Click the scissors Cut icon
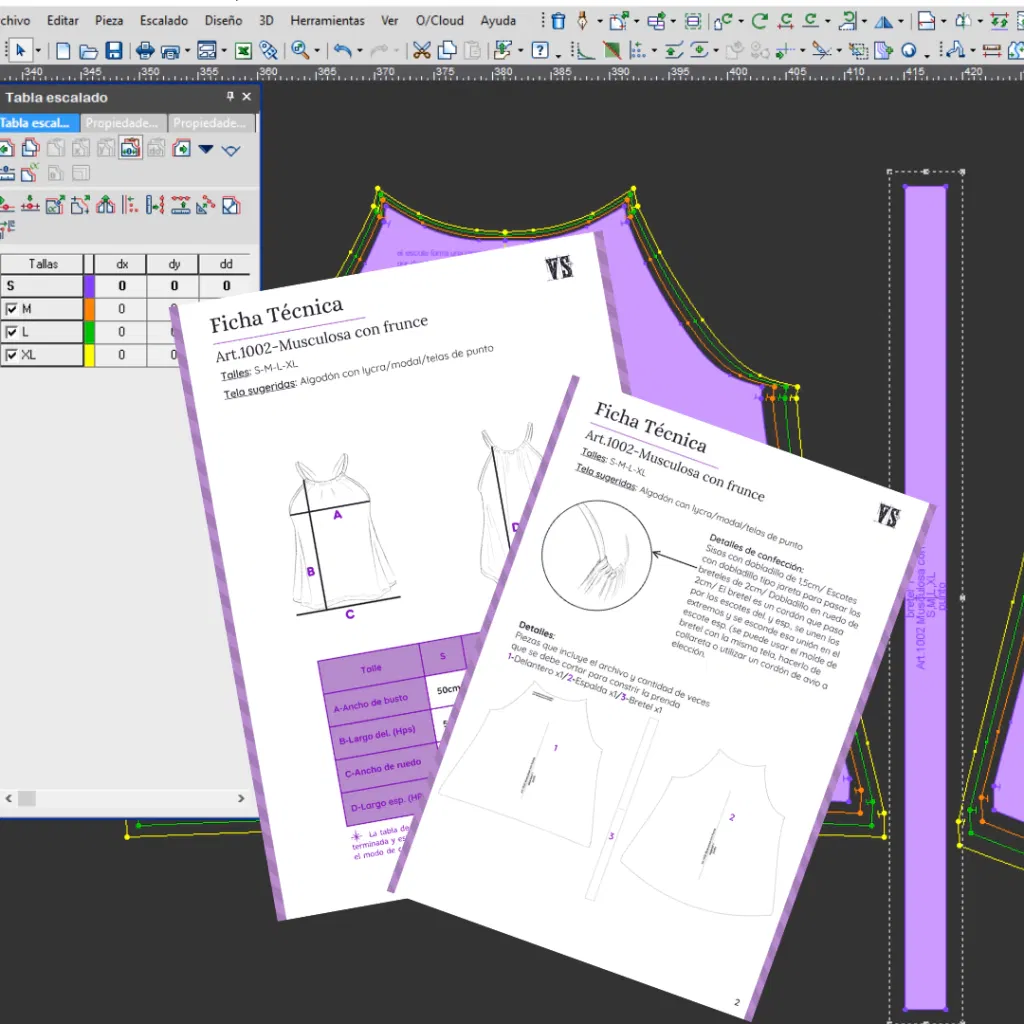Screen dimensions: 1024x1024 pos(421,51)
